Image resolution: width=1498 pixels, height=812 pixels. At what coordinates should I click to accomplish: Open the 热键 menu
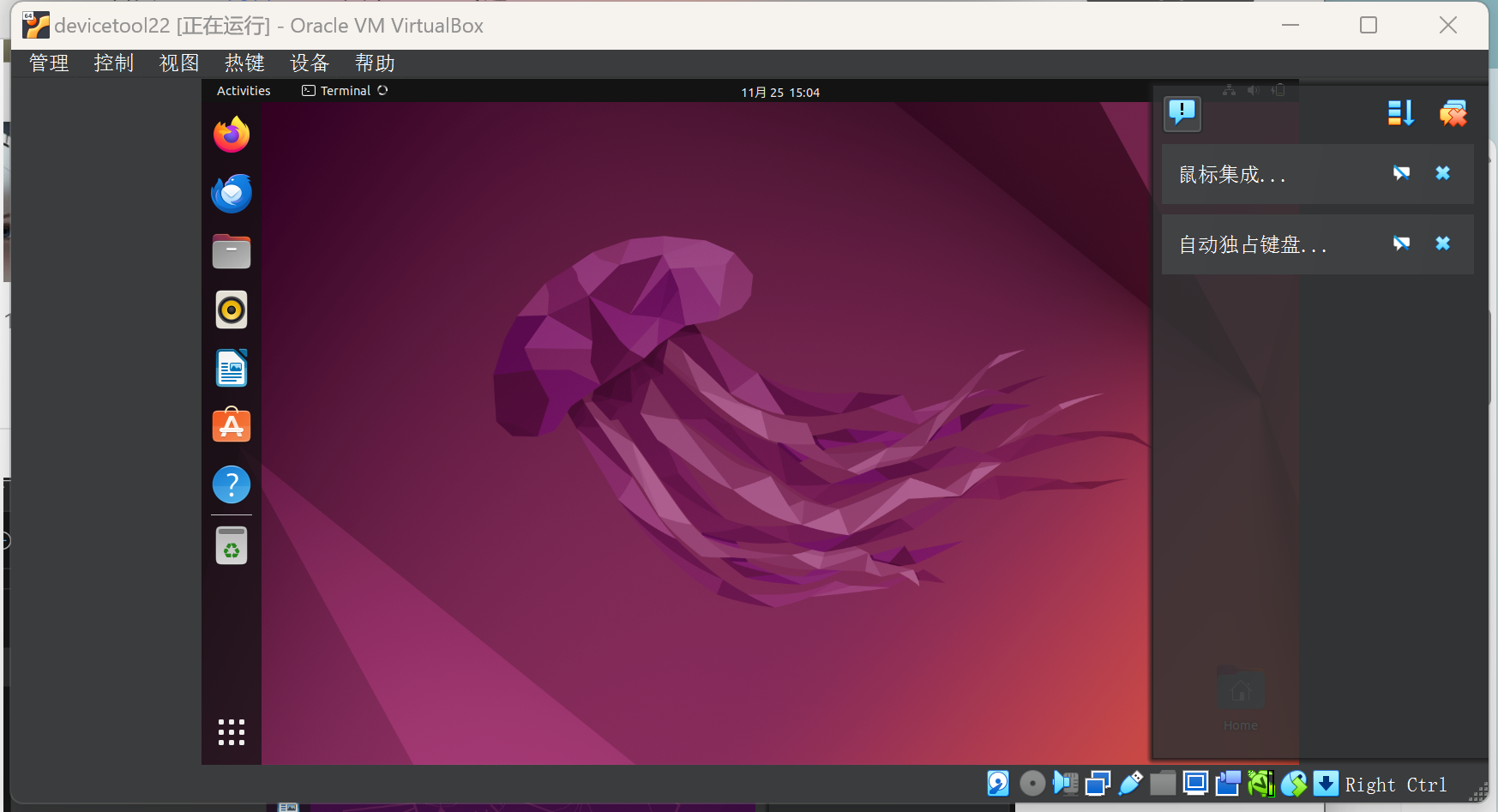(x=244, y=63)
